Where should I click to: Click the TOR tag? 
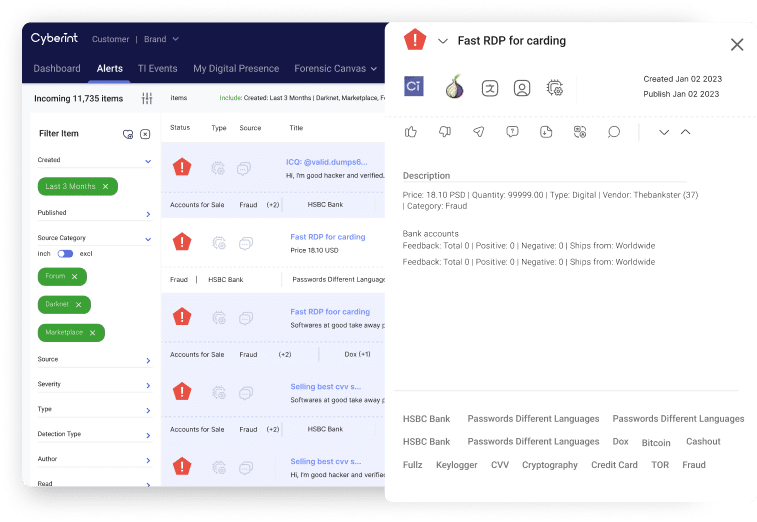[x=660, y=465]
